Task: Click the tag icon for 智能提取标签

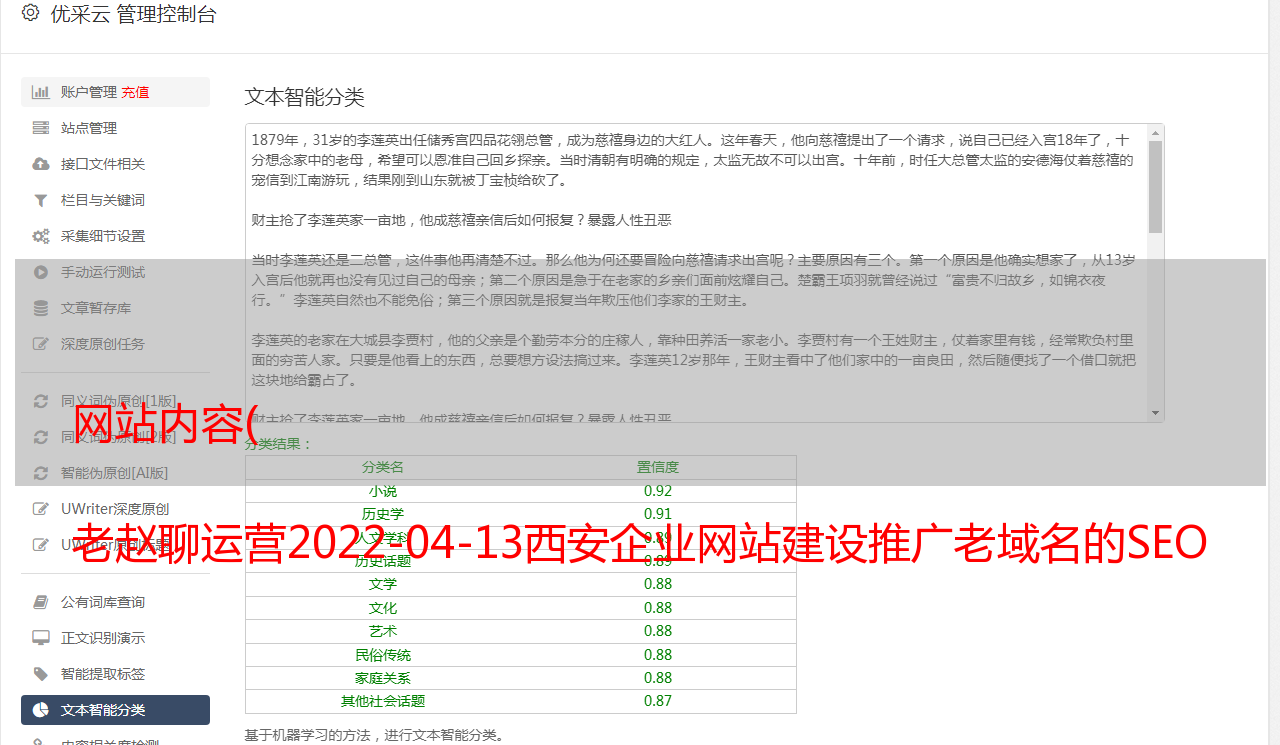Action: tap(41, 674)
